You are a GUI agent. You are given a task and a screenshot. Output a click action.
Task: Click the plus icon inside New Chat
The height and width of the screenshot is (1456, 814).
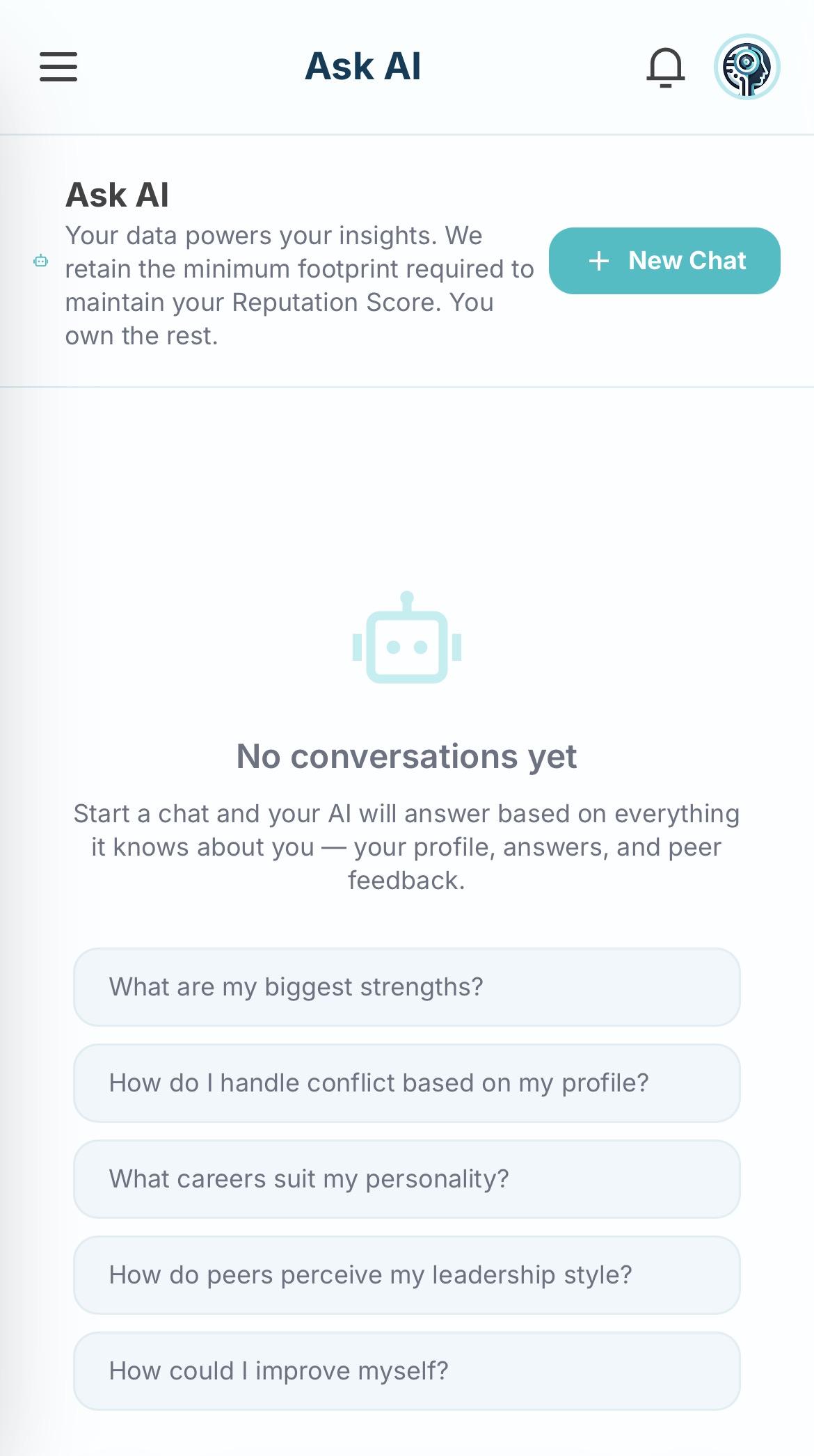coord(600,262)
